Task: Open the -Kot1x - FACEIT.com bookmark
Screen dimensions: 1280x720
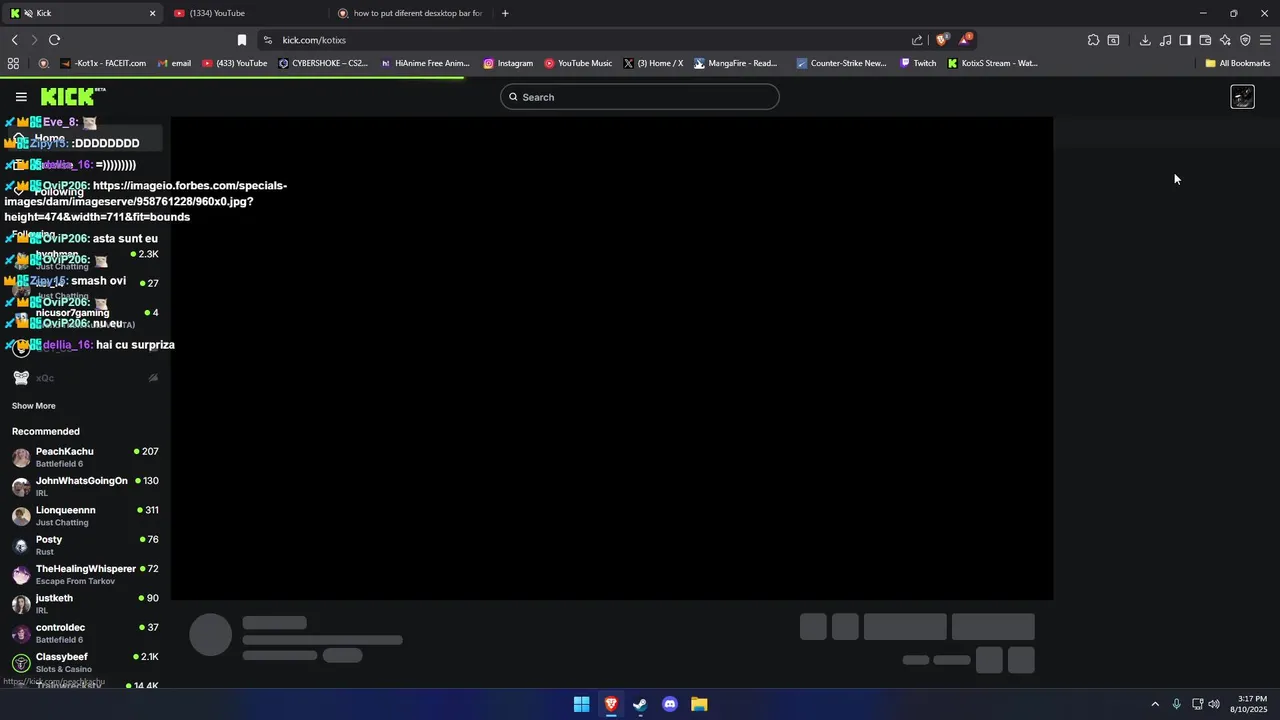Action: click(x=103, y=63)
